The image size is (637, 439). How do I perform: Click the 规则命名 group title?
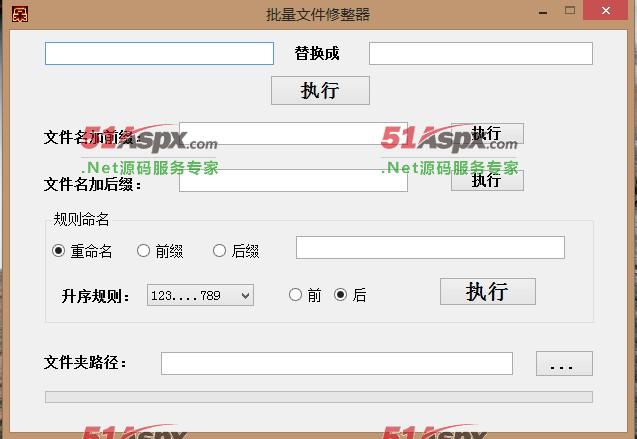tap(81, 219)
